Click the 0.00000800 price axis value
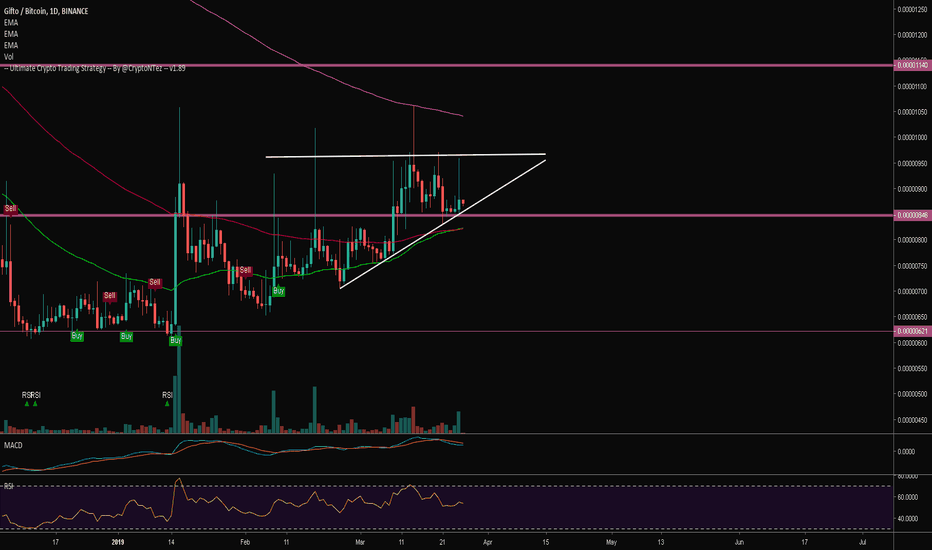Screen dimensions: 932x550 tap(912, 240)
